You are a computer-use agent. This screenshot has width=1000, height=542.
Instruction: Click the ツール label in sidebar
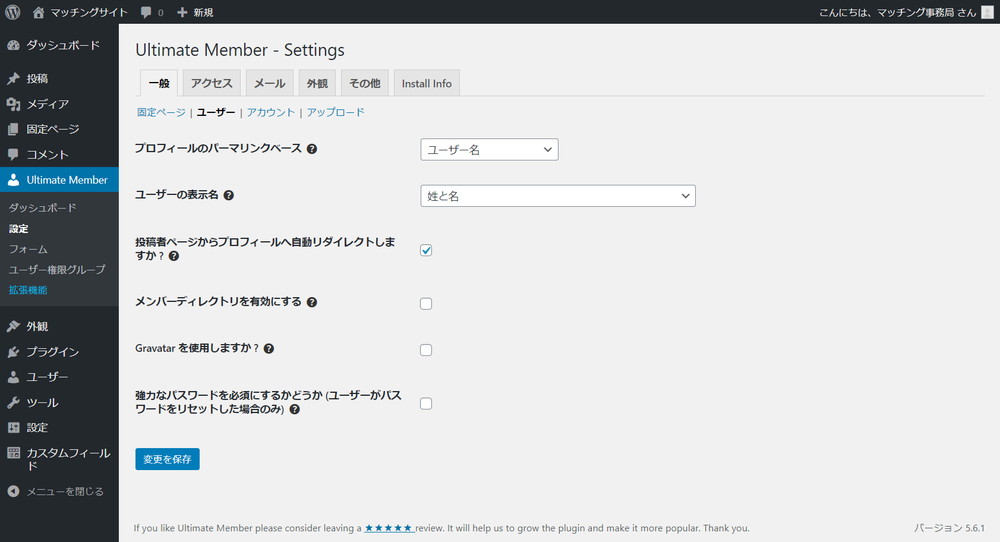43,402
